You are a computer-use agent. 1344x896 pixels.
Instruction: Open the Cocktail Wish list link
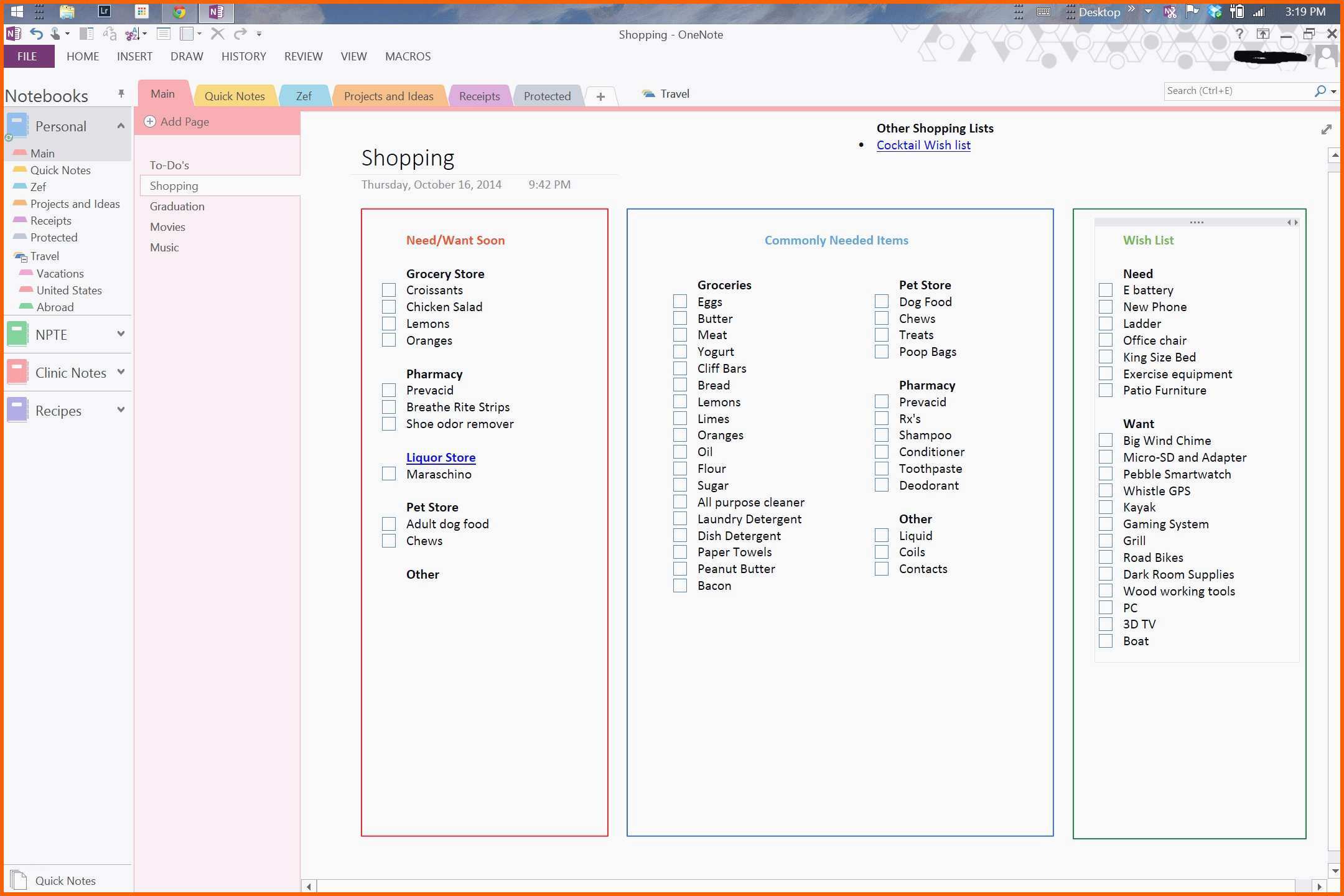(x=923, y=145)
